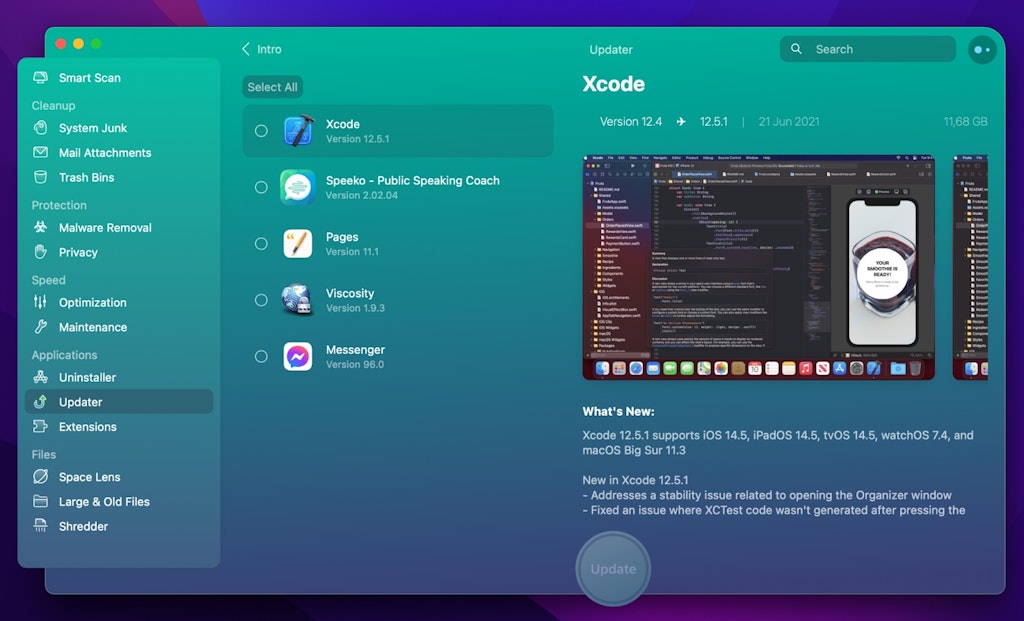Click the System Junk sidebar icon
This screenshot has height=621, width=1024.
pyautogui.click(x=41, y=128)
